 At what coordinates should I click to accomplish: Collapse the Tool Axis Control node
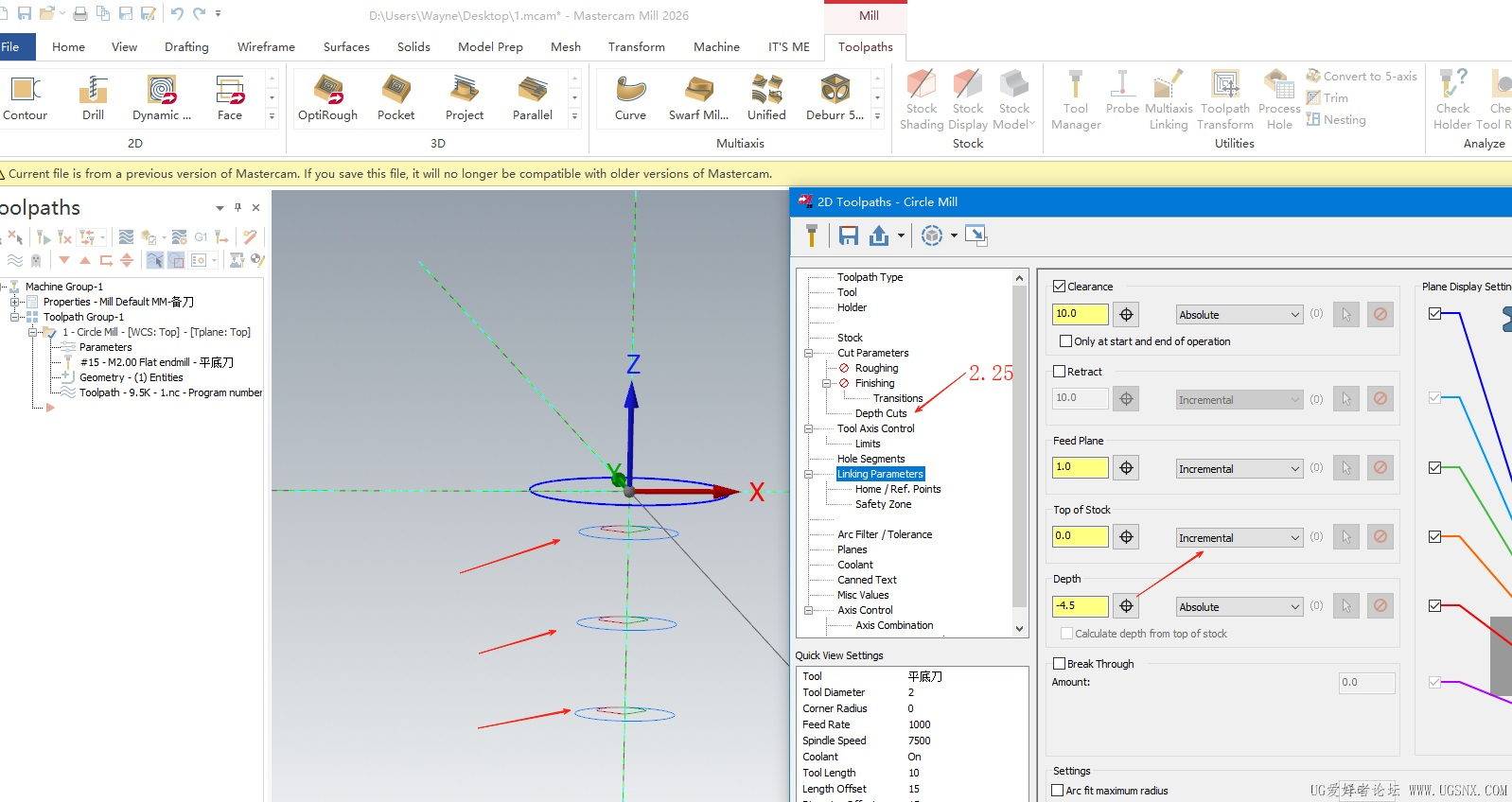coord(809,429)
